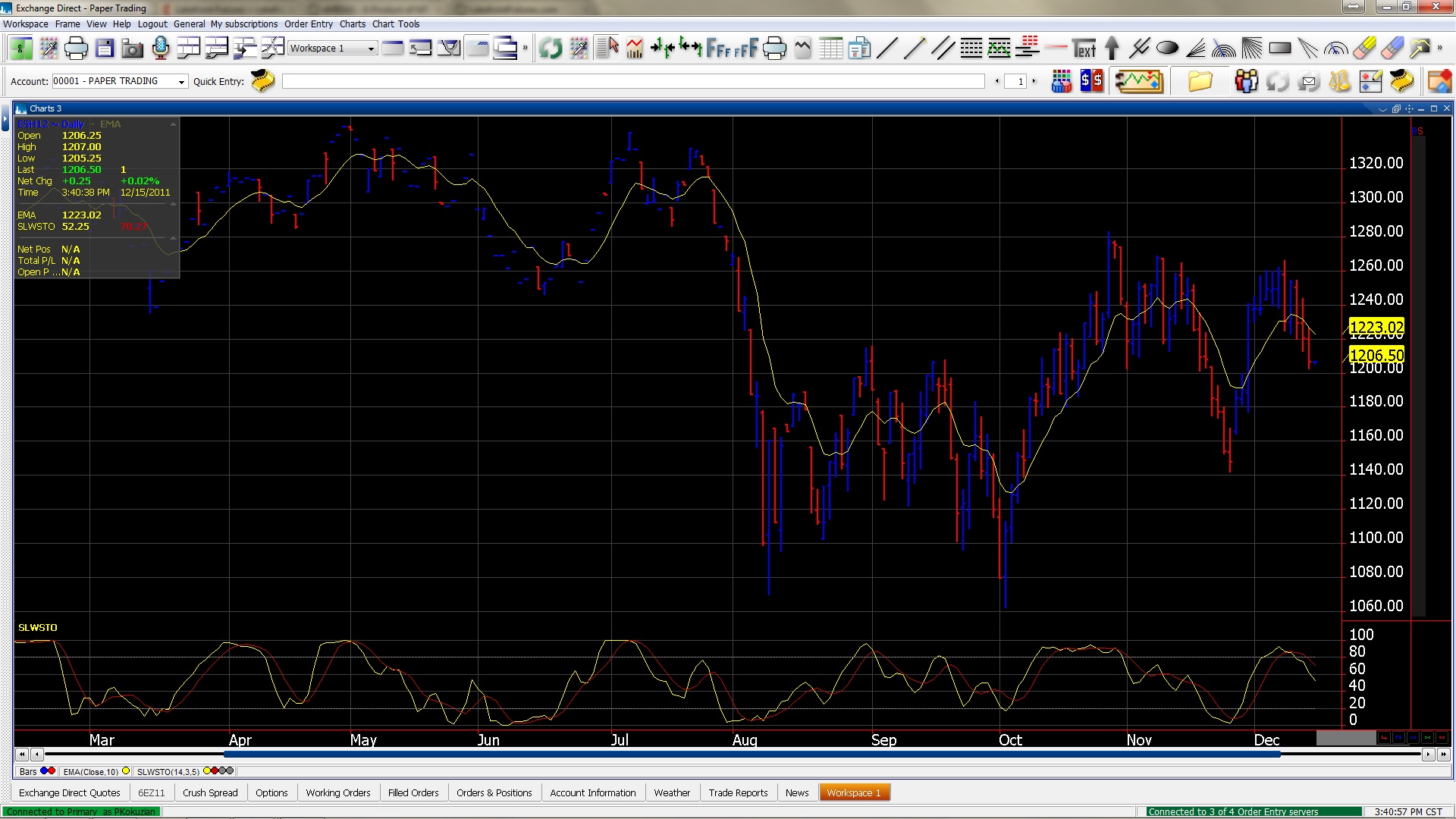The height and width of the screenshot is (819, 1456).
Task: Click the printer icon in the main toolbar
Action: point(76,49)
